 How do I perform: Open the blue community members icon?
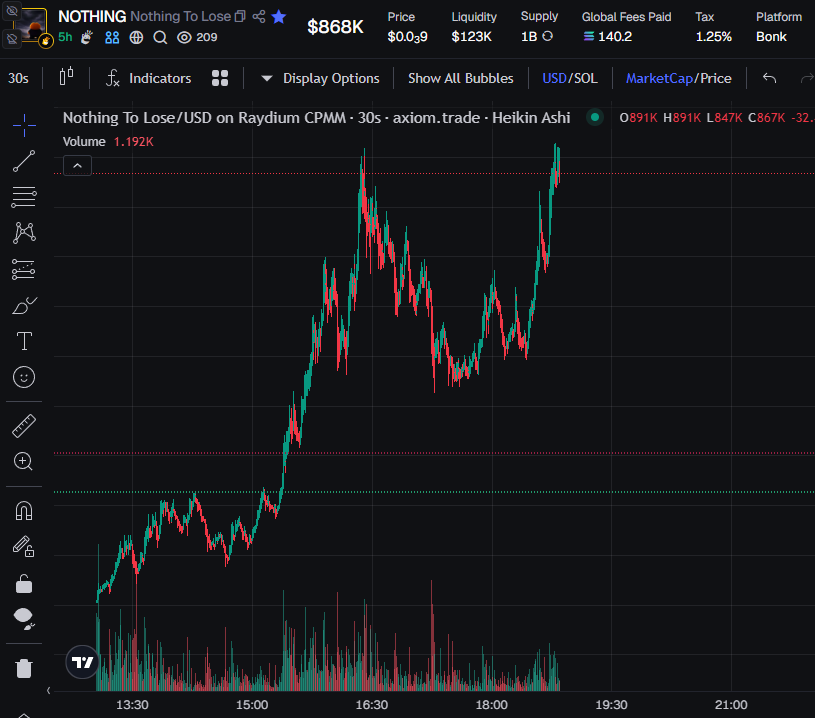tap(112, 37)
